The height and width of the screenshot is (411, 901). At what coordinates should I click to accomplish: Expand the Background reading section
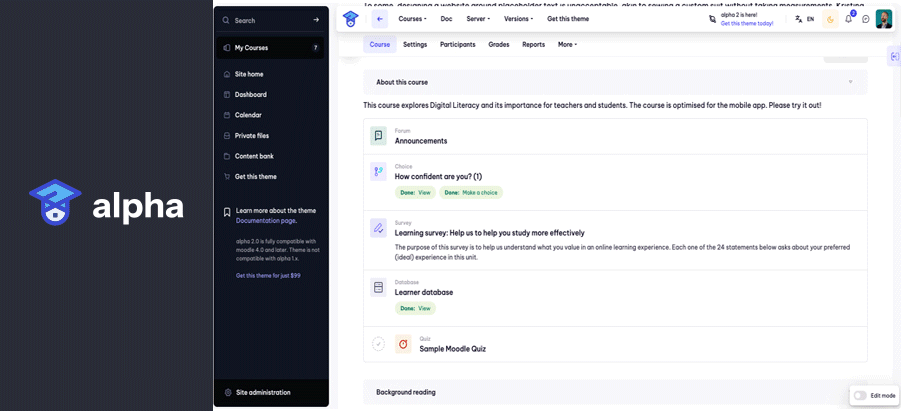tap(615, 392)
